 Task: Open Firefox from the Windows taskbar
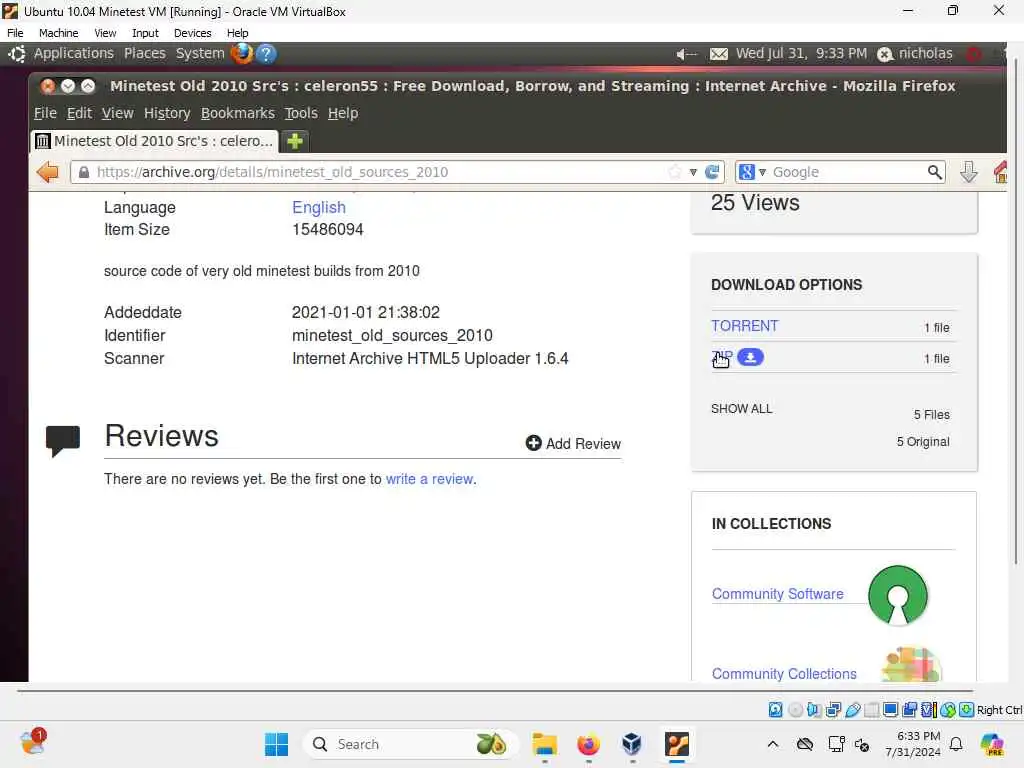(x=588, y=744)
